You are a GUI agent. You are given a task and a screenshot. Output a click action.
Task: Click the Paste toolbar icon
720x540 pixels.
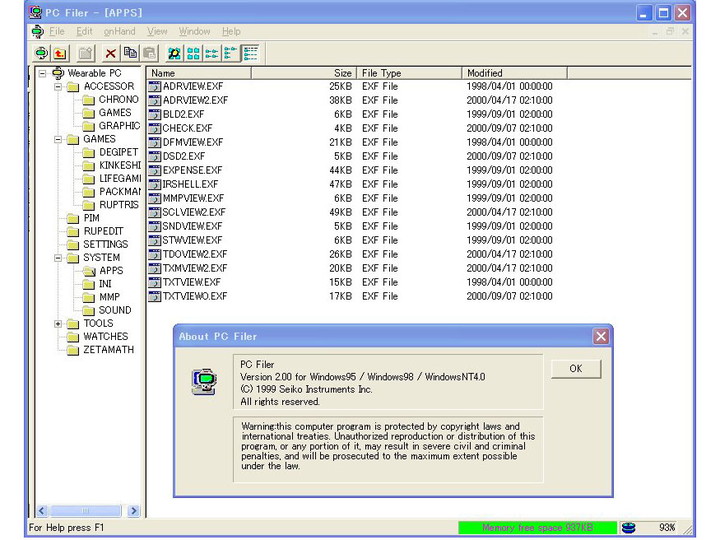[149, 53]
